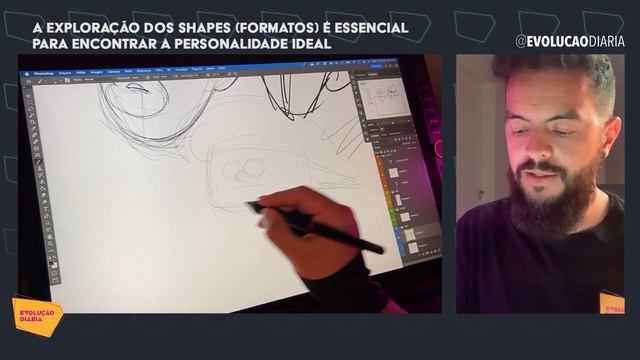Image resolution: width=640 pixels, height=360 pixels.
Task: Select the Eyedropper tool
Action: click(x=34, y=129)
